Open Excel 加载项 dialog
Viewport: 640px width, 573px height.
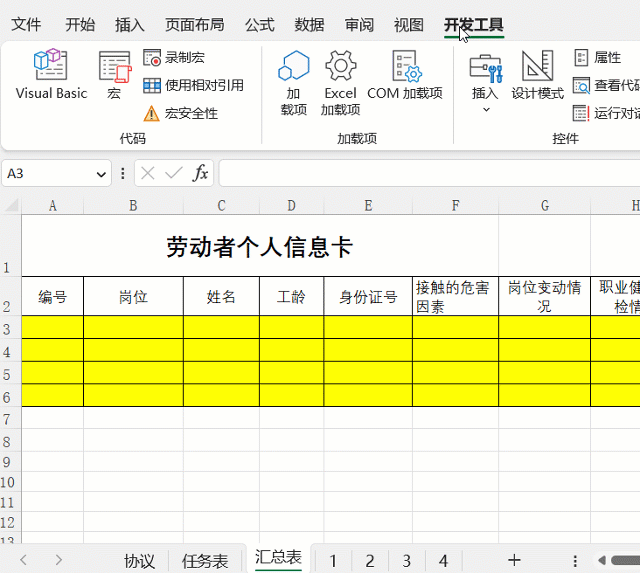click(x=340, y=83)
